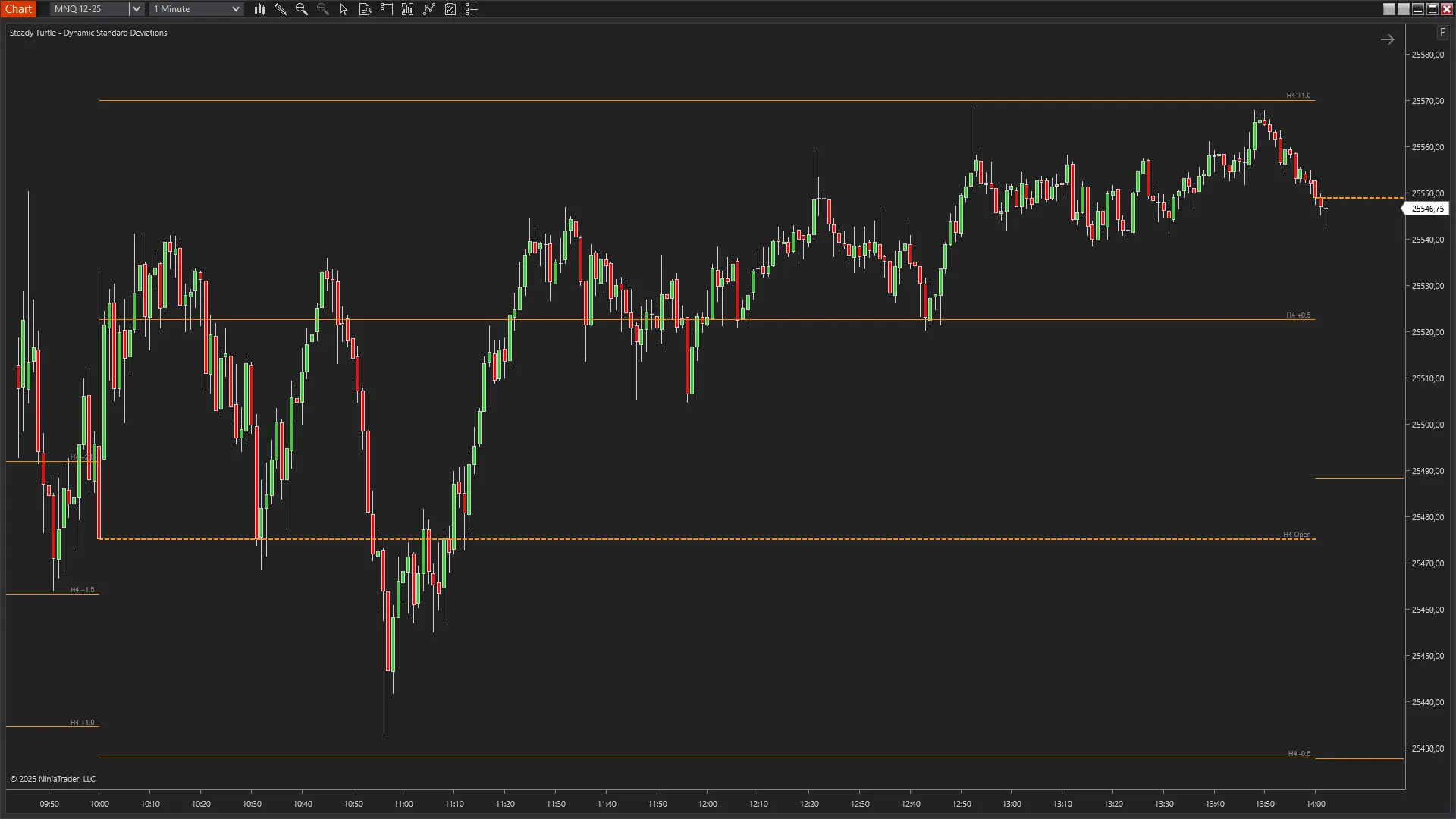Viewport: 1456px width, 819px height.
Task: Click the current price marker 25546,75
Action: coord(1429,209)
